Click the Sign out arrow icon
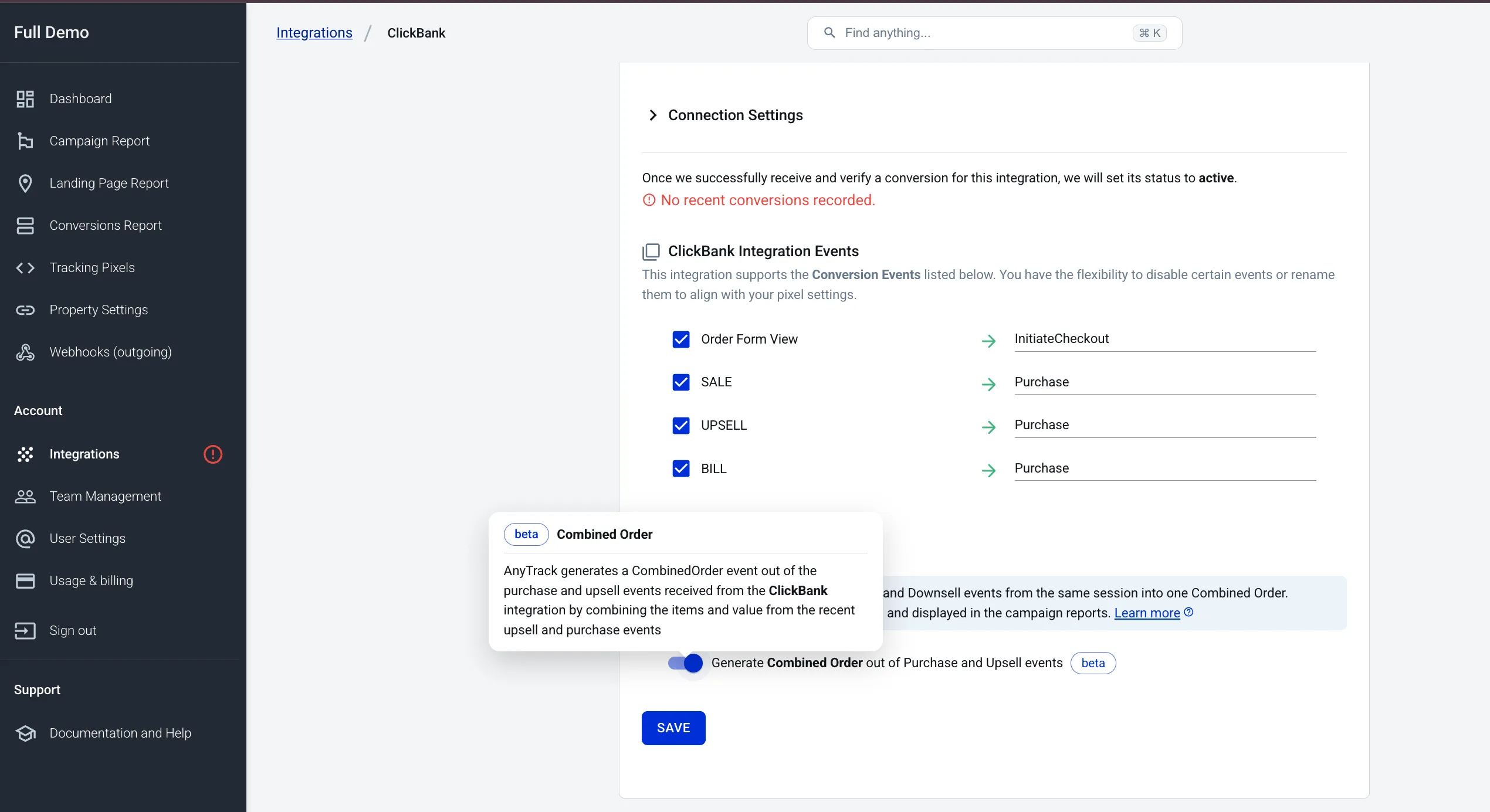This screenshot has height=812, width=1490. (25, 630)
